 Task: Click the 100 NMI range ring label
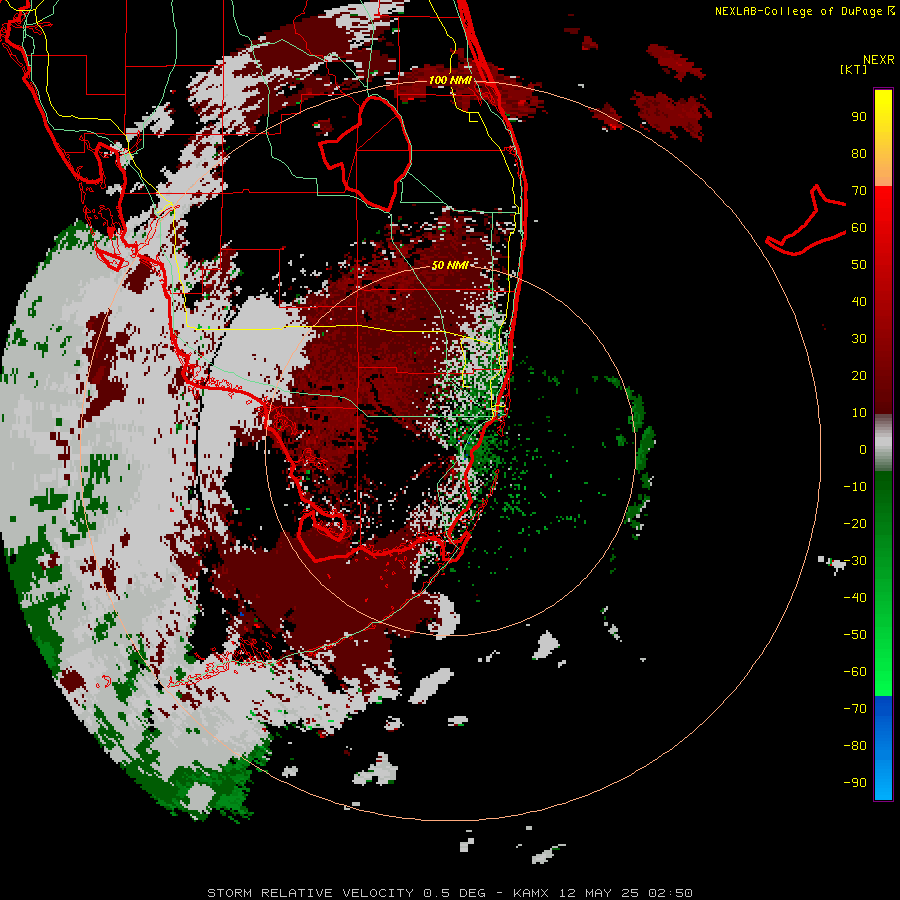(x=450, y=80)
